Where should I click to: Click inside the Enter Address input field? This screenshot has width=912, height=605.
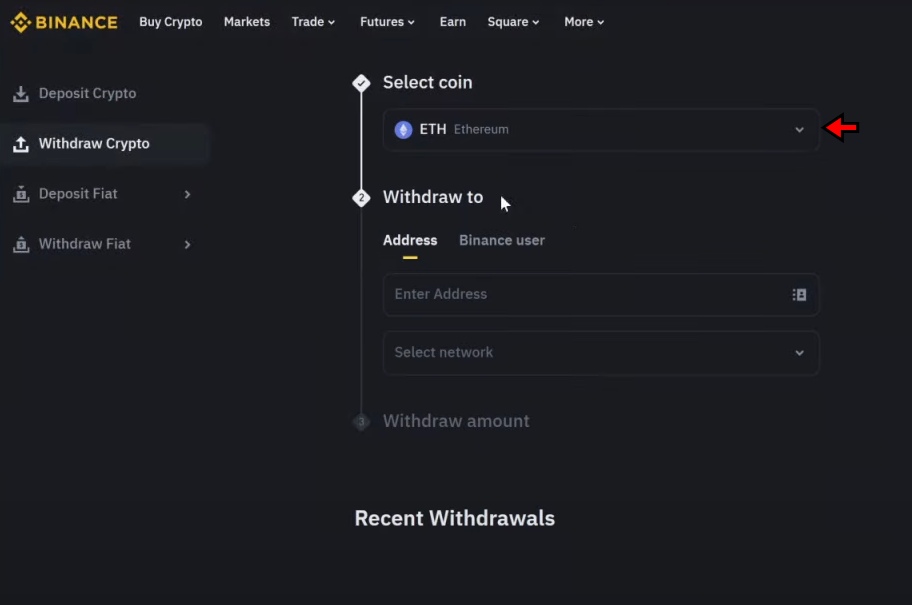click(x=550, y=294)
